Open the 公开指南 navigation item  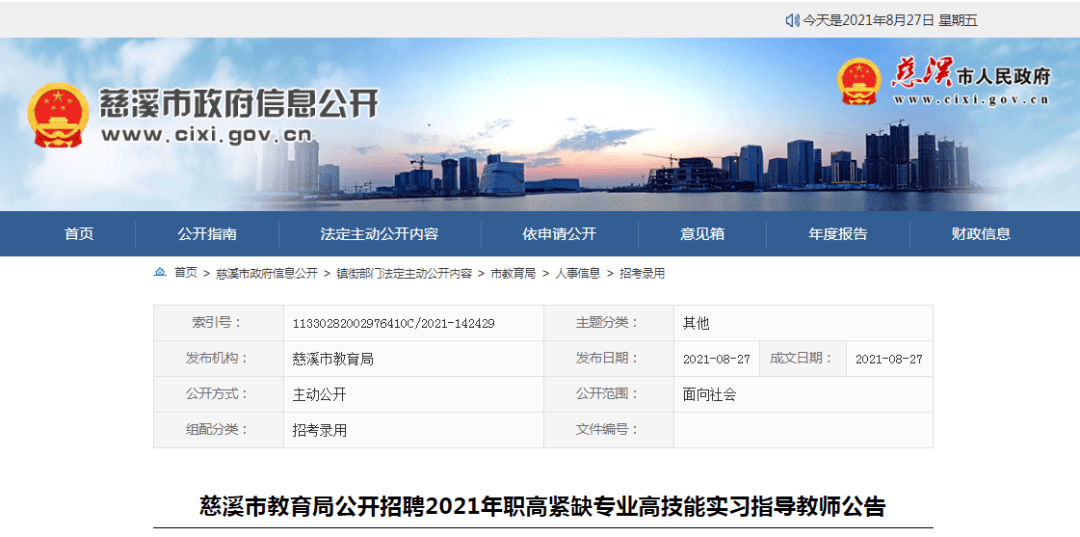(207, 234)
